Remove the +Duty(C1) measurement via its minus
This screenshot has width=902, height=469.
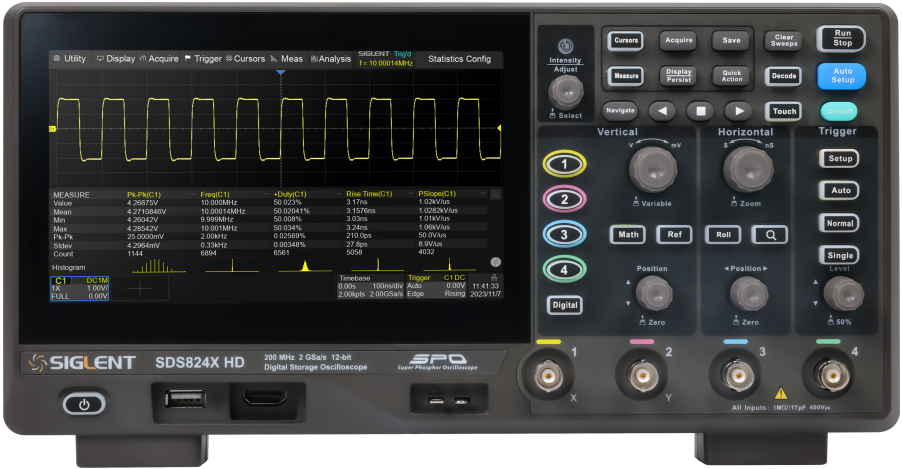click(x=339, y=195)
